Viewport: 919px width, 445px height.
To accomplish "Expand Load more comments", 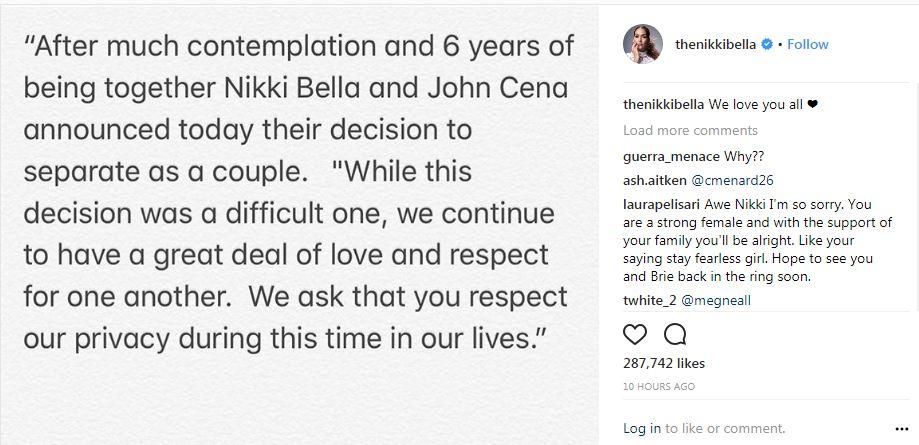I will [x=690, y=130].
